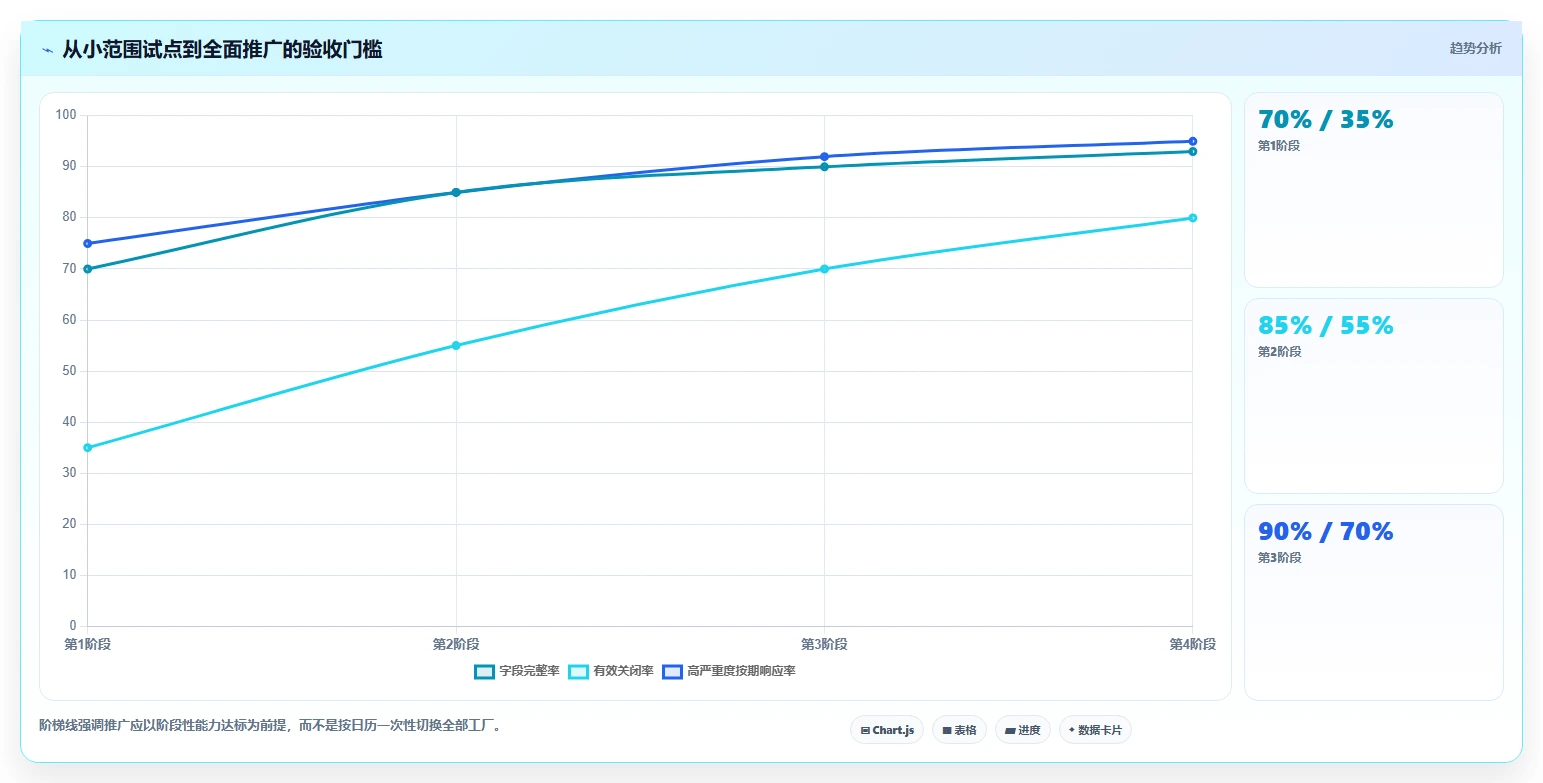1543x783 pixels.
Task: Toggle 高严重度按期响应率 legend swatch
Action: (x=672, y=671)
